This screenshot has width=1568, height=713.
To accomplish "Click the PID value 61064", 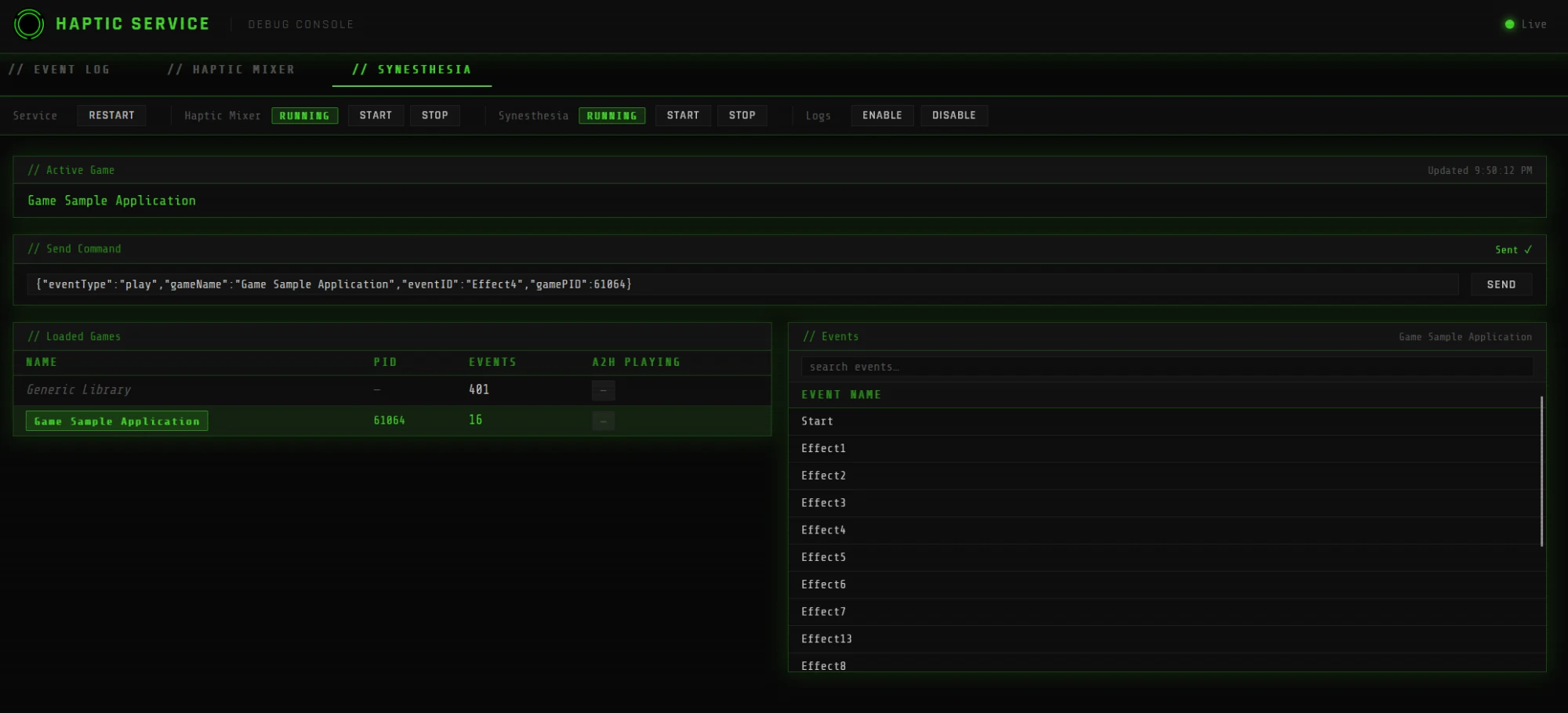I will [389, 421].
